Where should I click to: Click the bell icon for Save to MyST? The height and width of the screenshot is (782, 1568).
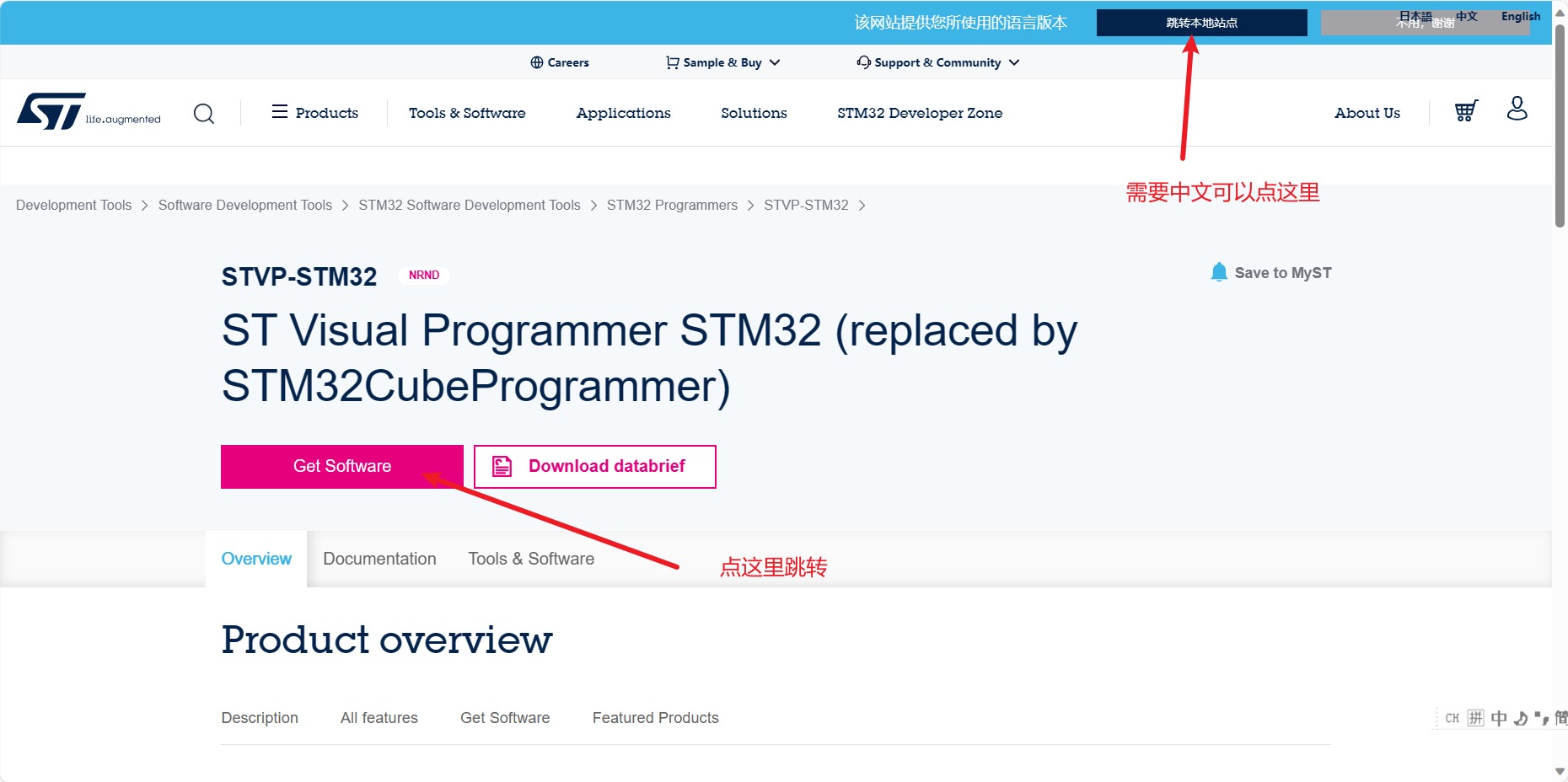1219,272
